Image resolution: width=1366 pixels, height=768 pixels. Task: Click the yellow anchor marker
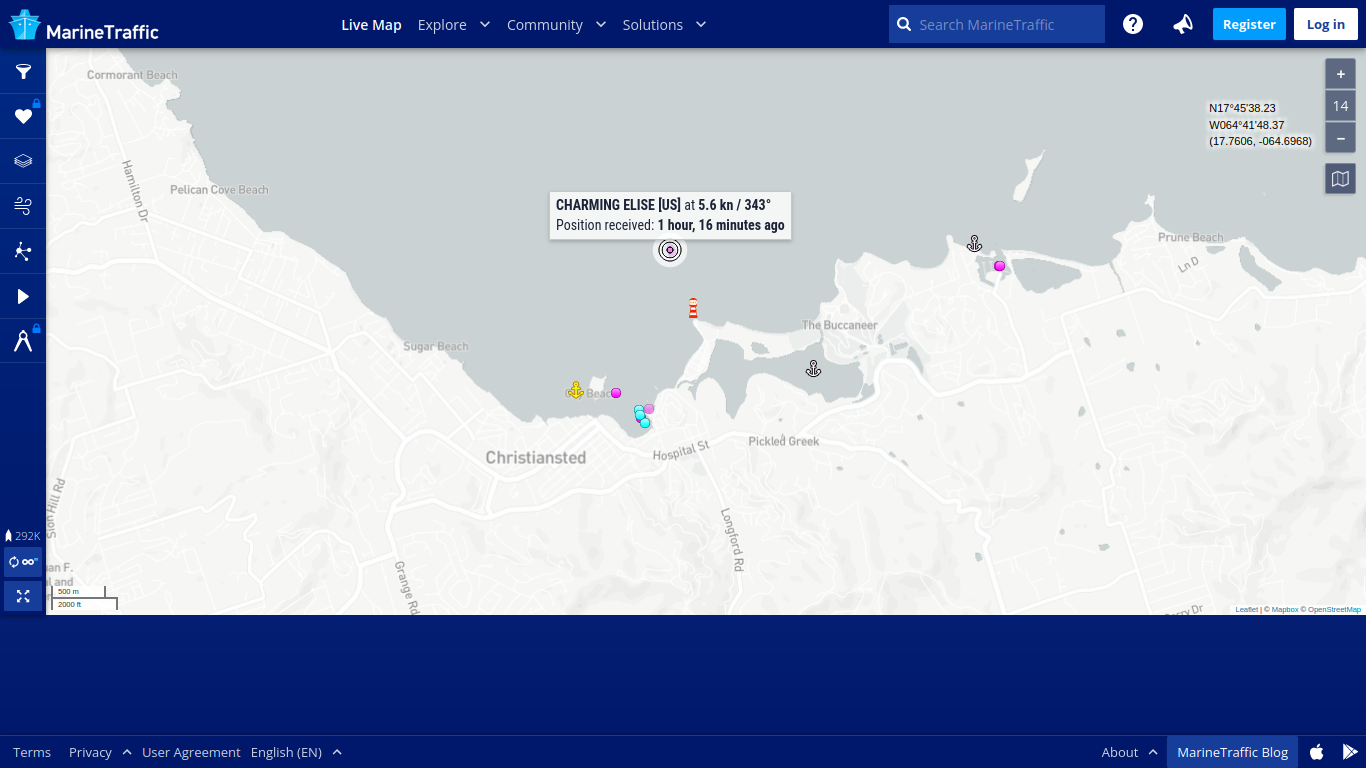pos(575,390)
